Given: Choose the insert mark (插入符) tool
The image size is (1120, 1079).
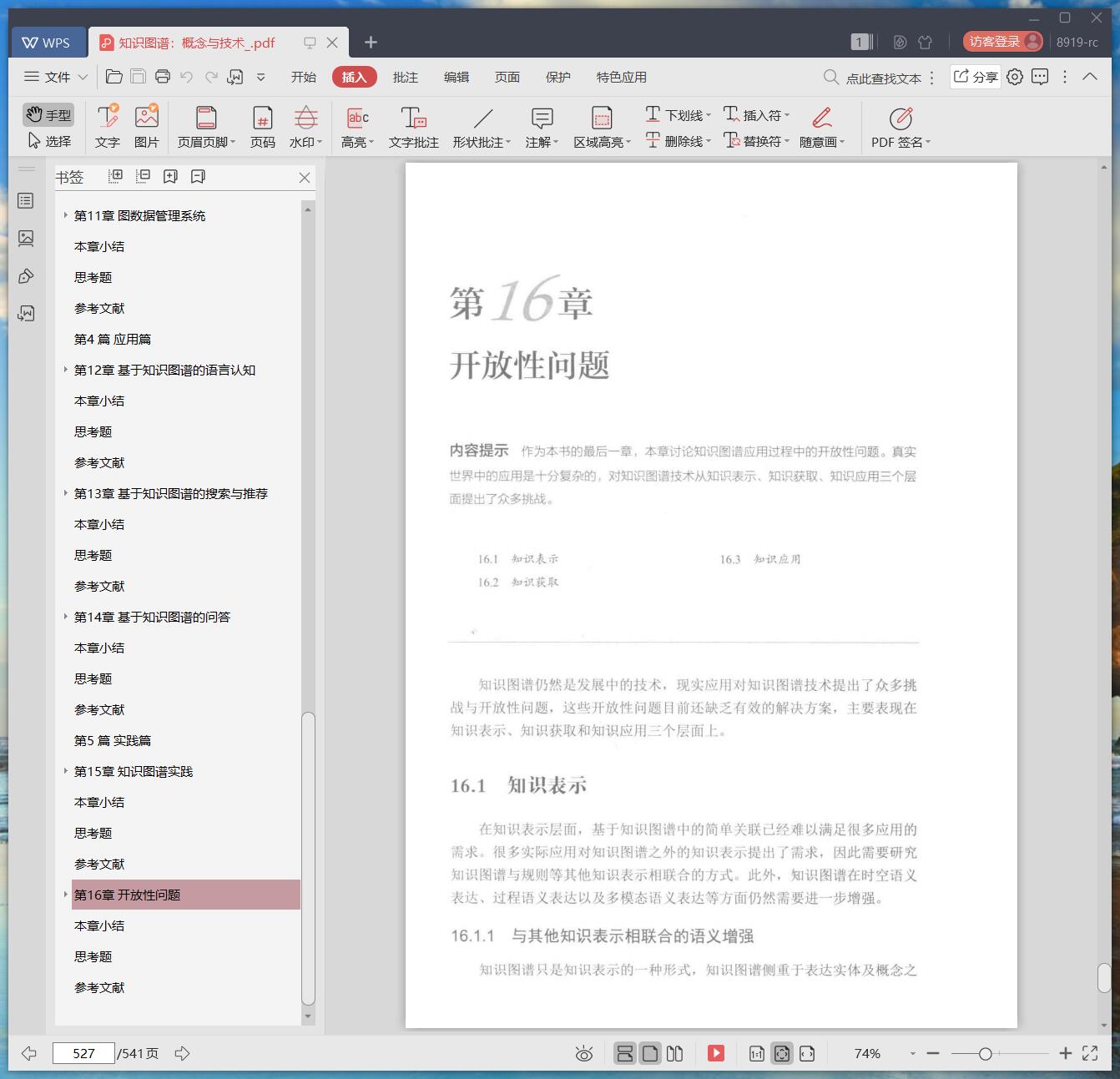Looking at the screenshot, I should [757, 114].
